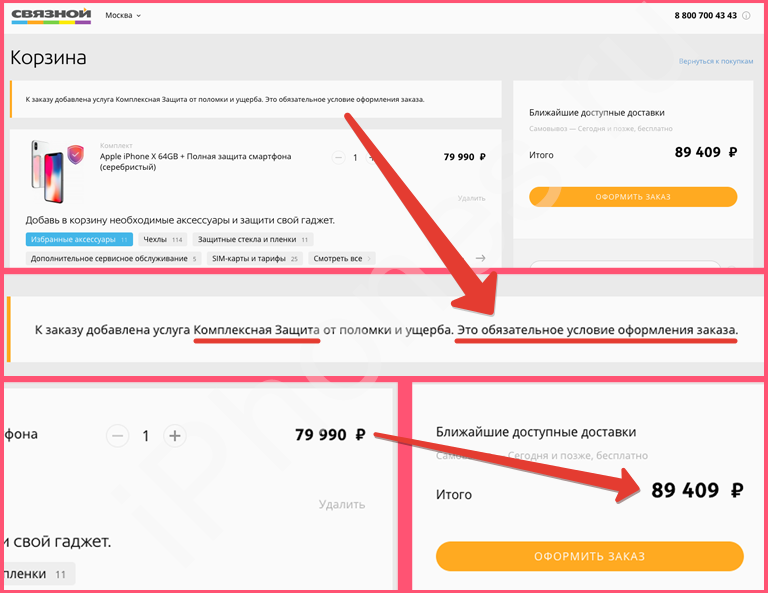Click the iPhone X product thumbnail
768x593 pixels.
(x=48, y=171)
